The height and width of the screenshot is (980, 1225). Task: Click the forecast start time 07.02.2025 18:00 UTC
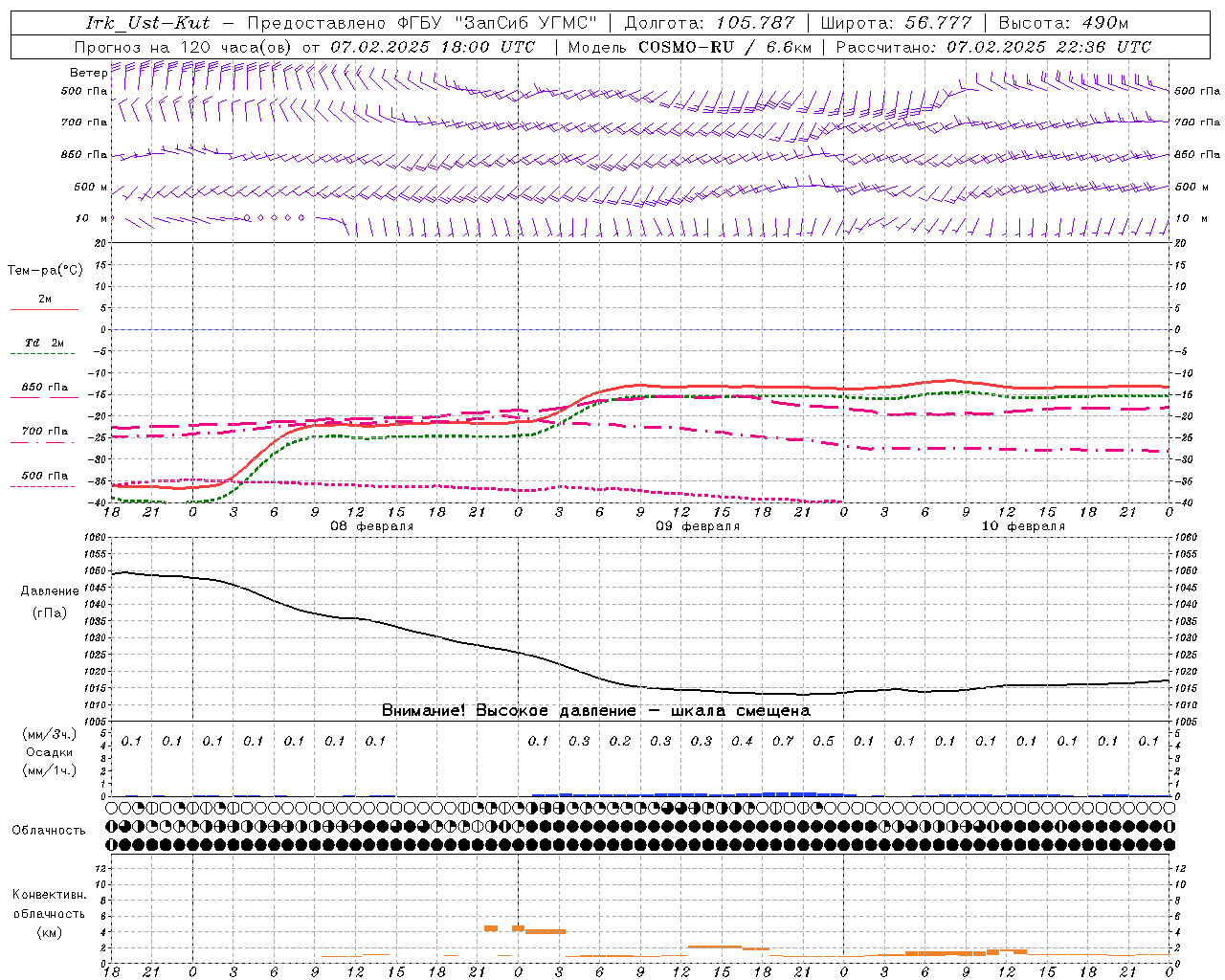pyautogui.click(x=433, y=47)
